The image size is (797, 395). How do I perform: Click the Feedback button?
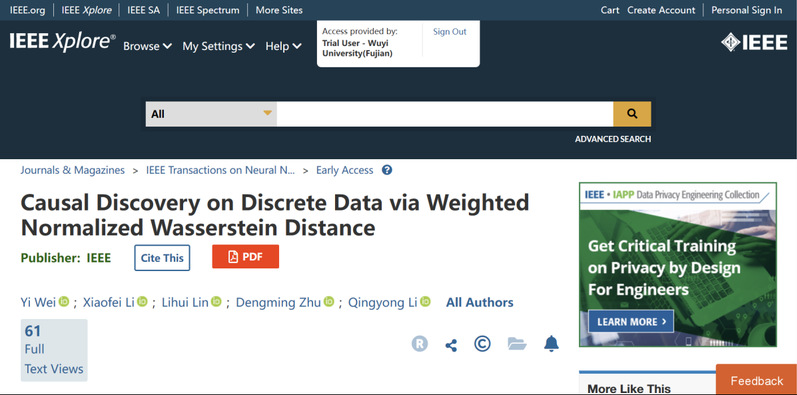click(x=756, y=380)
